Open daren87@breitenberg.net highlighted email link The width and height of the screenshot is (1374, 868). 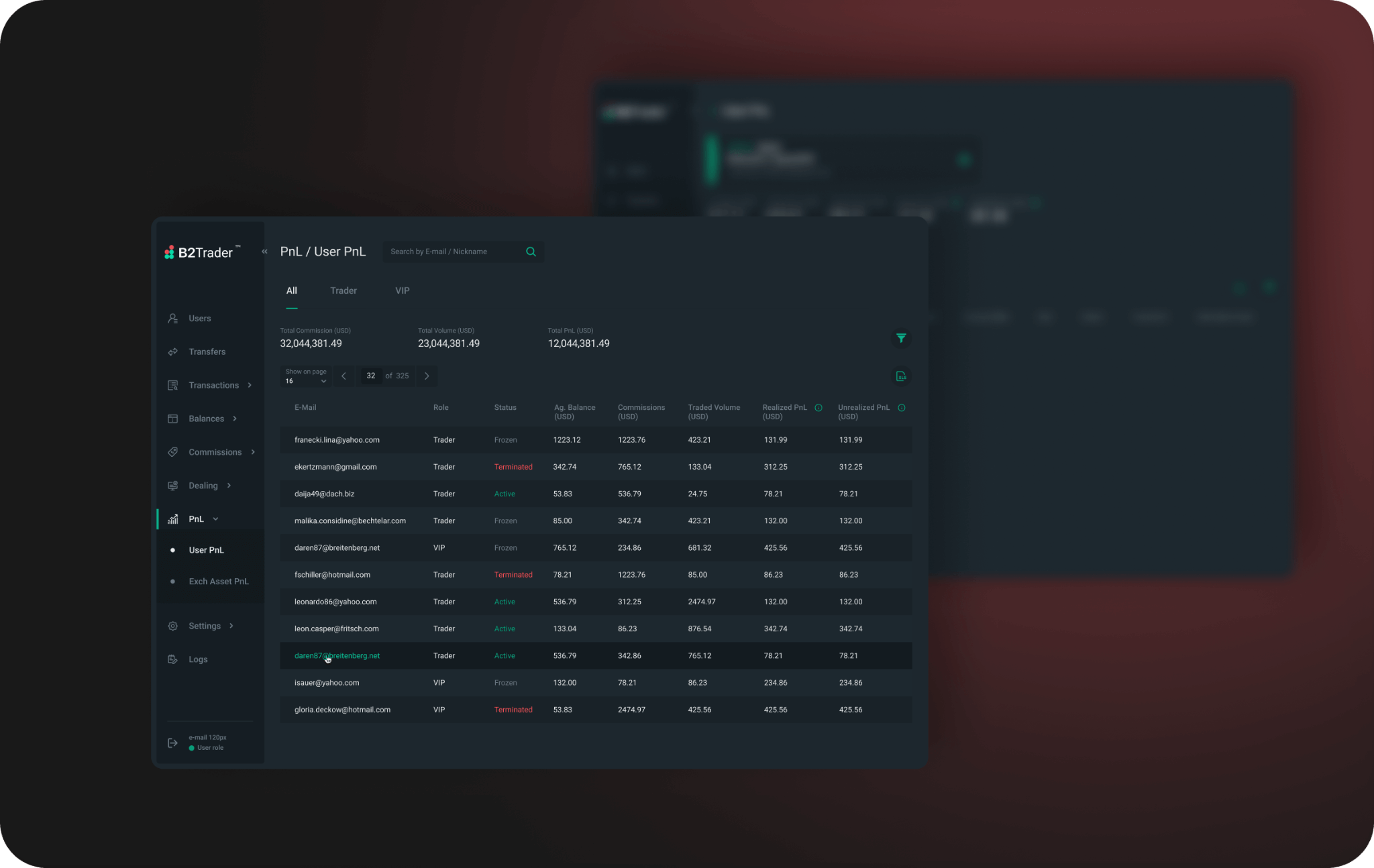click(x=337, y=656)
